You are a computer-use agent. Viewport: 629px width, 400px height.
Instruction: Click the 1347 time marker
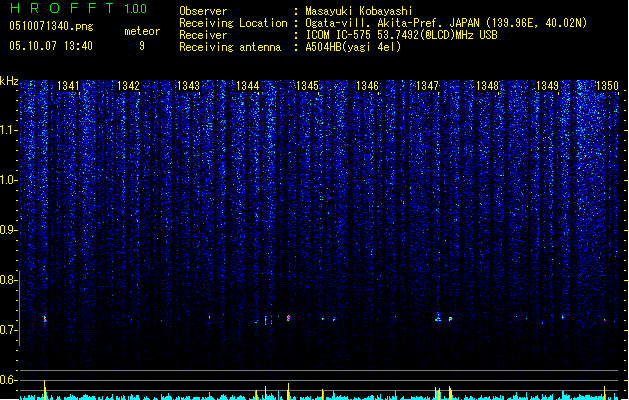coord(428,86)
